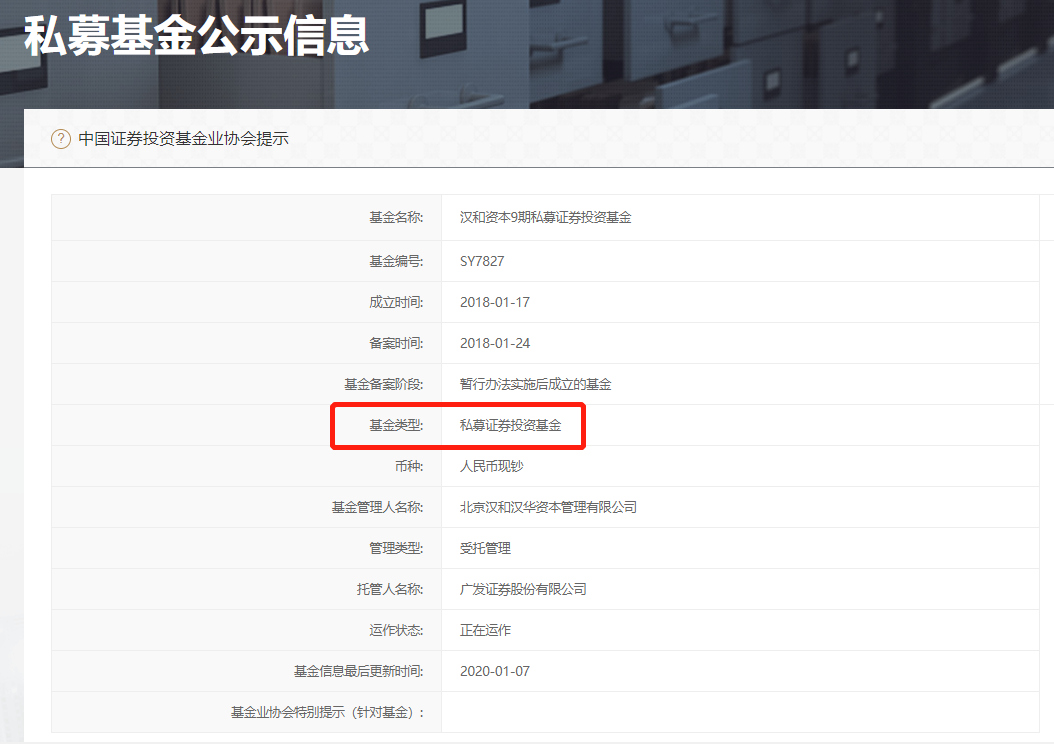Click the 基金备案阶段 field value
Image resolution: width=1054 pixels, height=744 pixels.
[x=534, y=384]
